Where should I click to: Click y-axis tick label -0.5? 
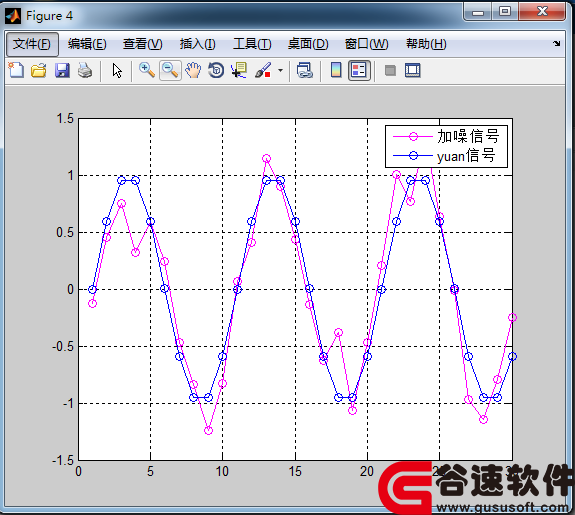(63, 346)
